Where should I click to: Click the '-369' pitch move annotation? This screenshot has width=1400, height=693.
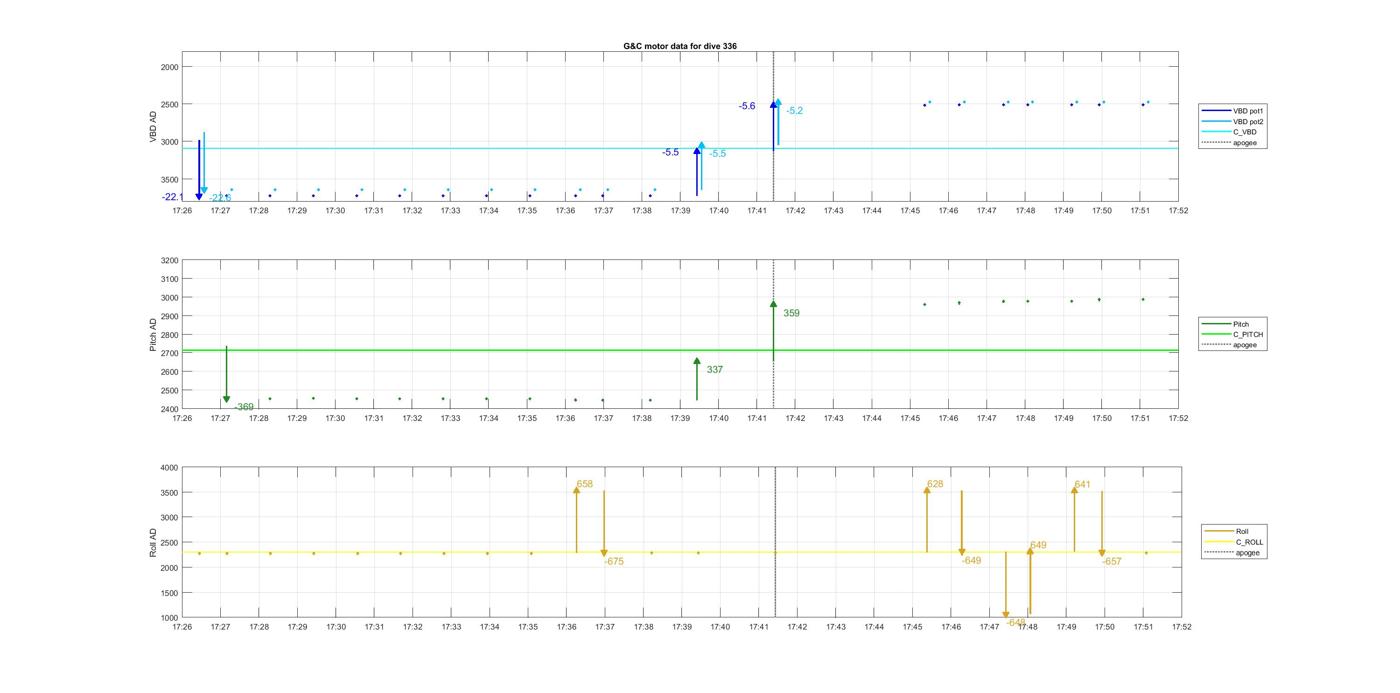(244, 407)
